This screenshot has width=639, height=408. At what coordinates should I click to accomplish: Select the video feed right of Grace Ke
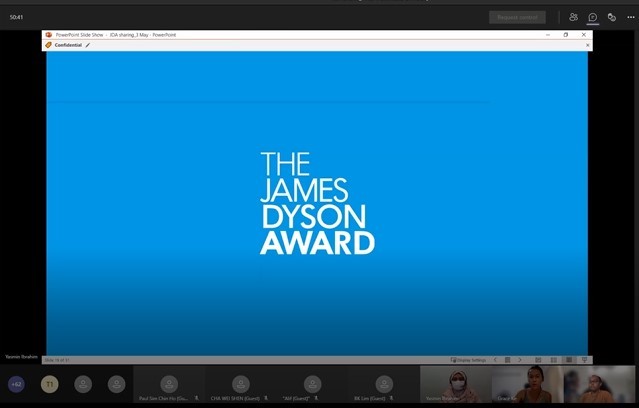pyautogui.click(x=599, y=384)
